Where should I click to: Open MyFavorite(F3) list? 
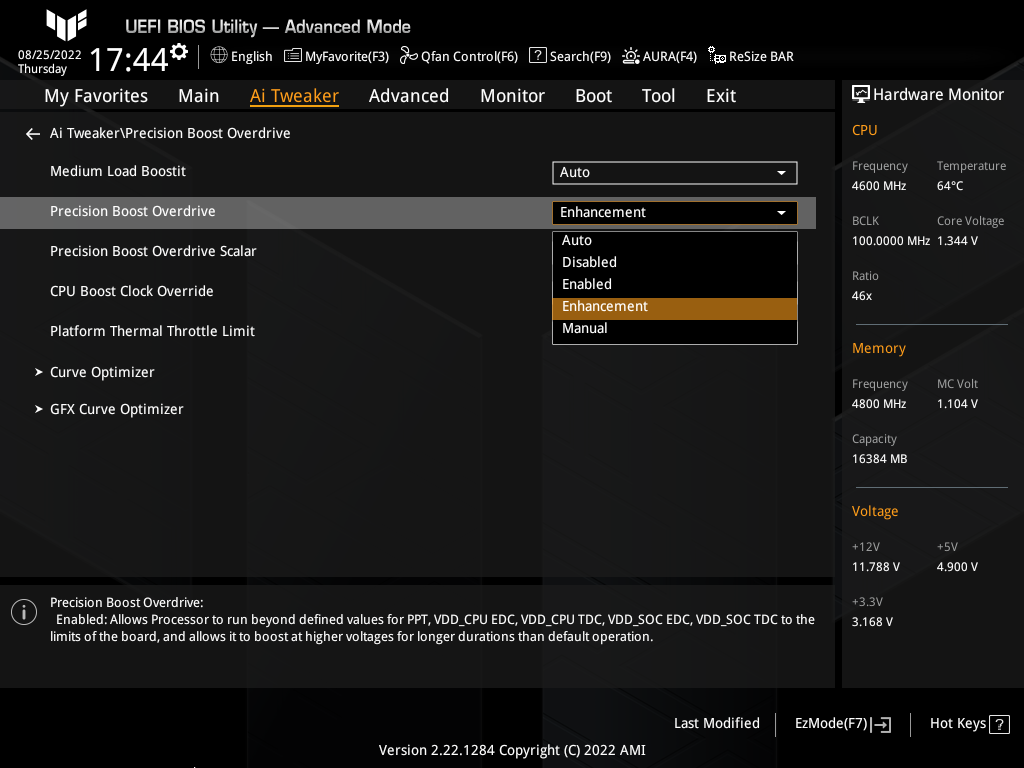click(x=336, y=56)
